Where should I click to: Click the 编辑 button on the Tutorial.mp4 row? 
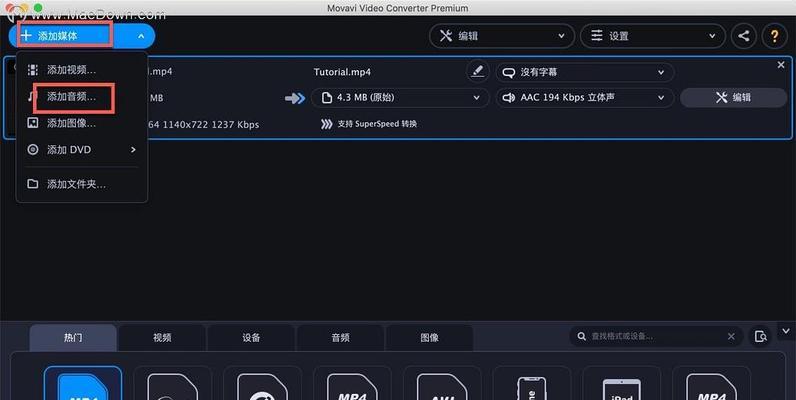click(x=734, y=97)
